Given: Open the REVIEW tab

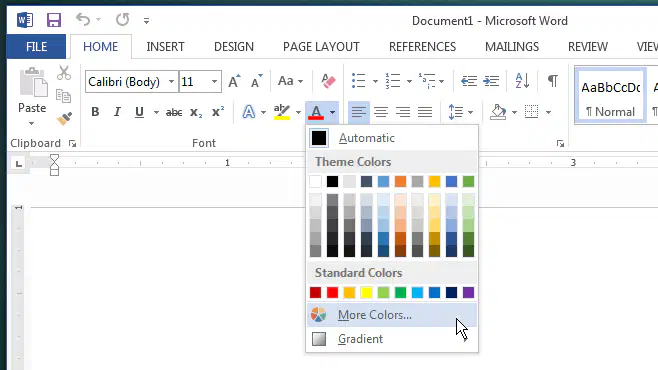Looking at the screenshot, I should [588, 47].
